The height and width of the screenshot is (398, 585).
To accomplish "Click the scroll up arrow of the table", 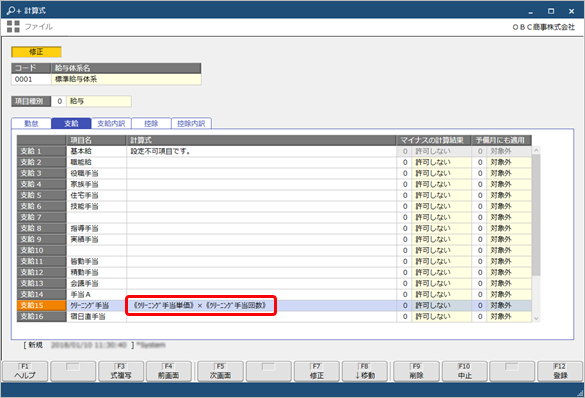I will tap(536, 150).
